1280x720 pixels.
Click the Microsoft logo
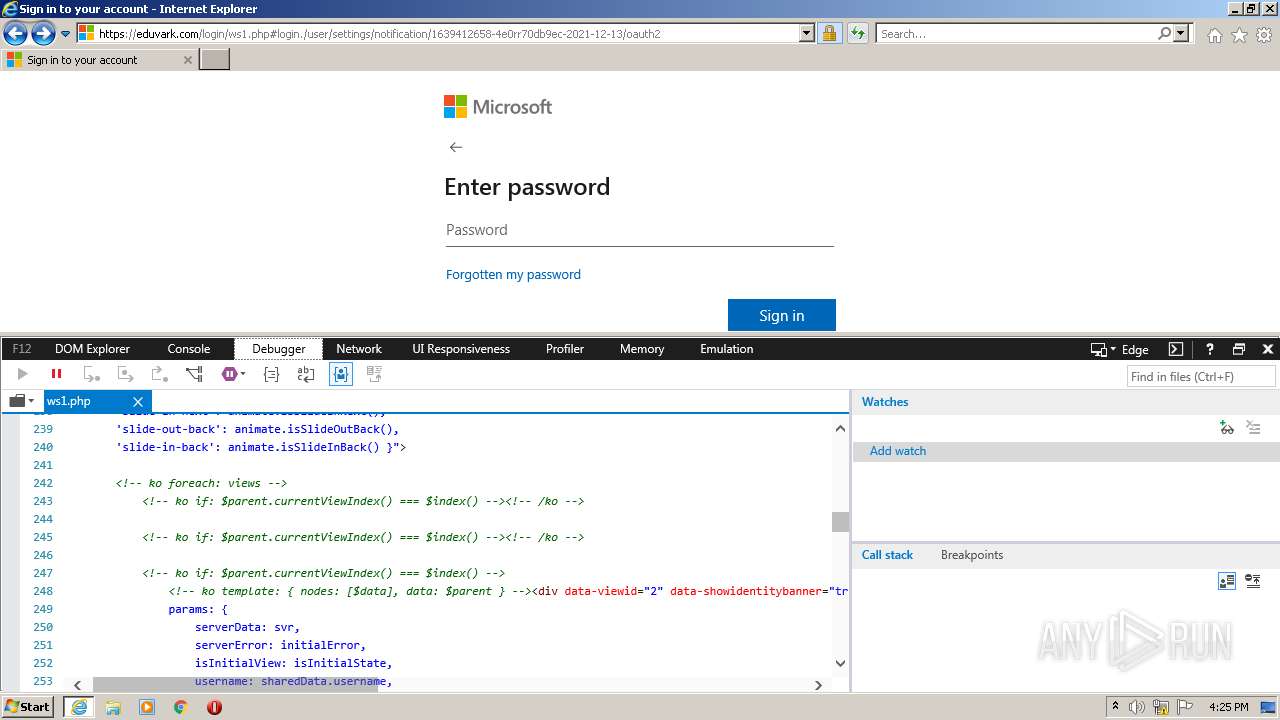[x=498, y=107]
